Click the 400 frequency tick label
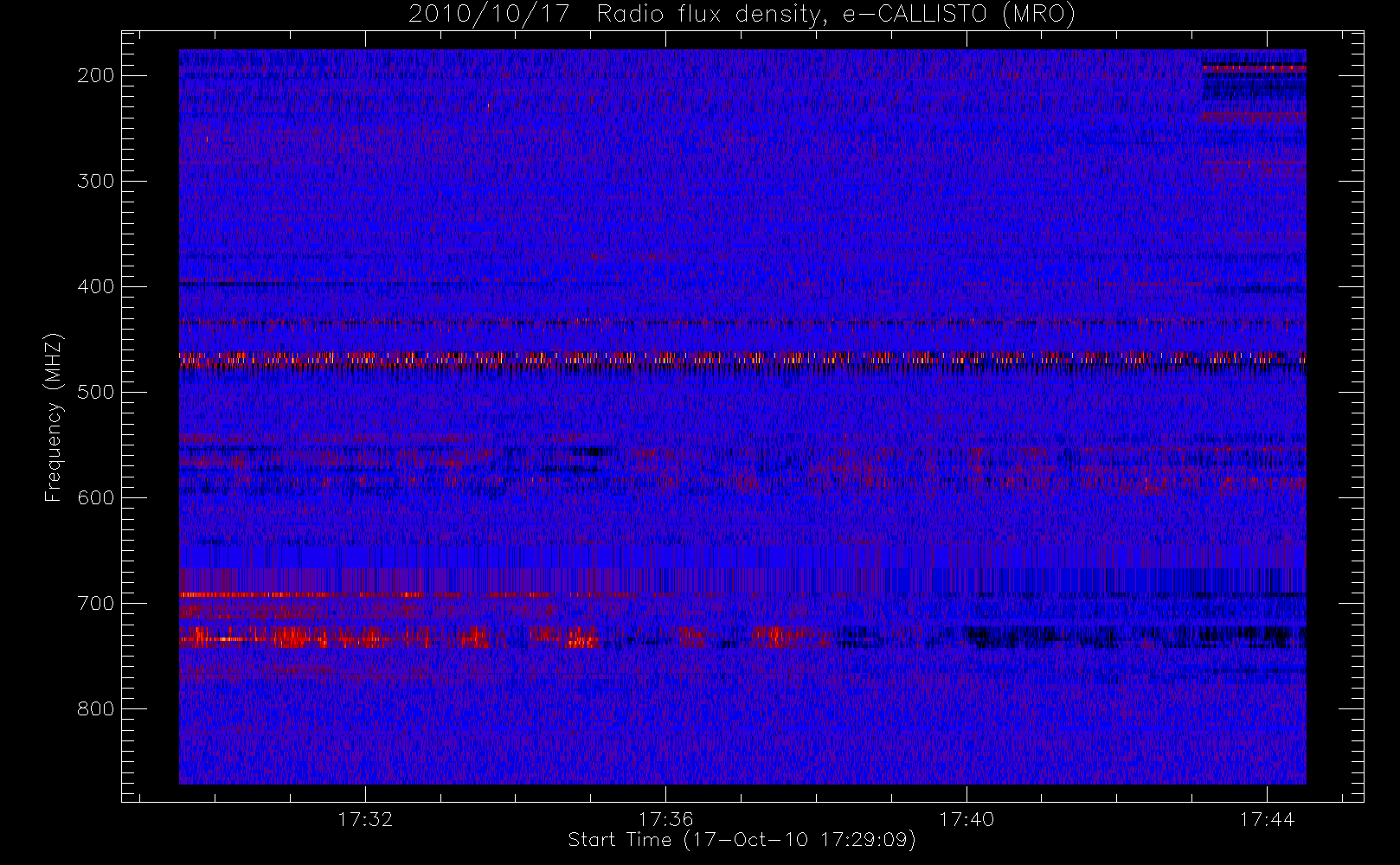1400x865 pixels. [95, 286]
